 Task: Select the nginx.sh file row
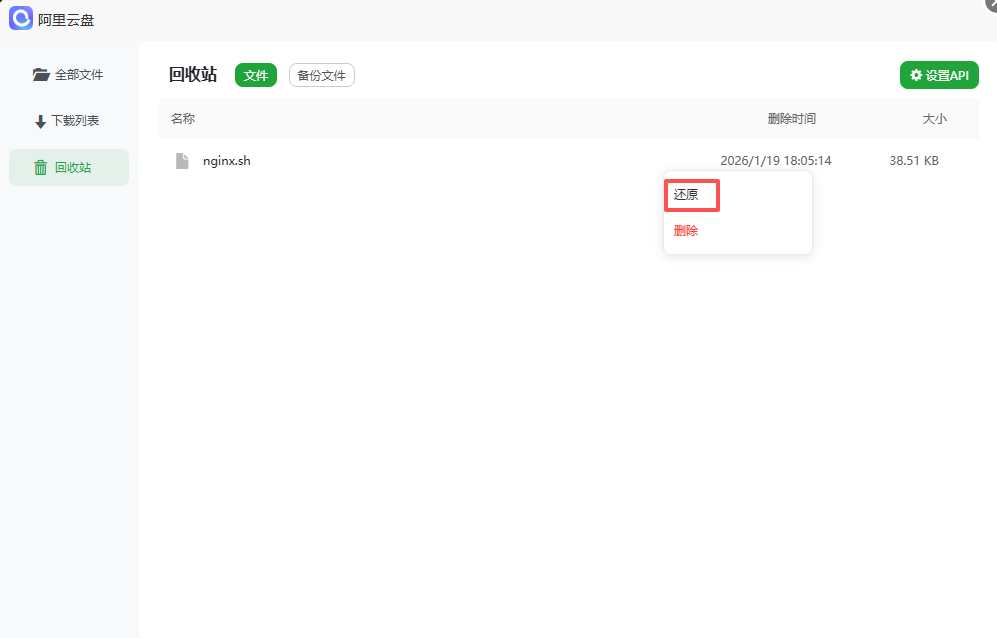tap(228, 159)
